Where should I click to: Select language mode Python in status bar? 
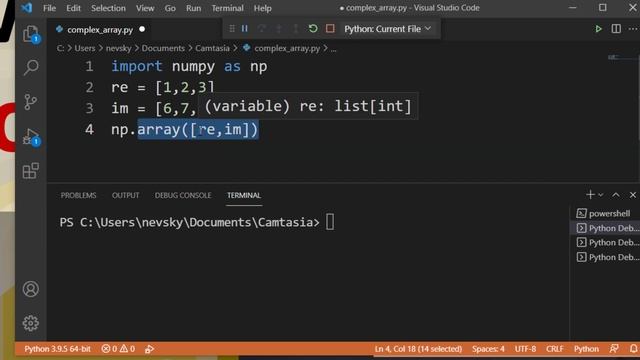(586, 349)
